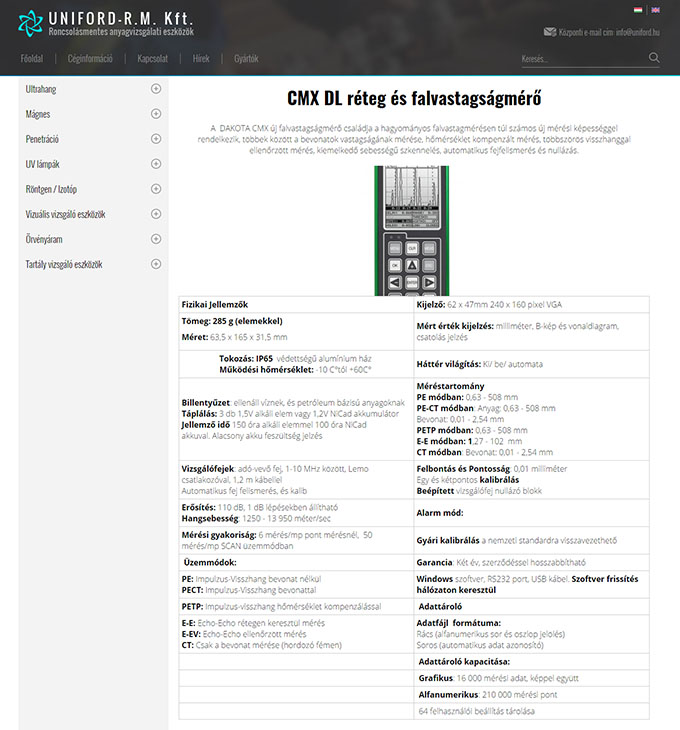Click the Adatfájl formátuma text
The height and width of the screenshot is (730, 680).
point(458,623)
